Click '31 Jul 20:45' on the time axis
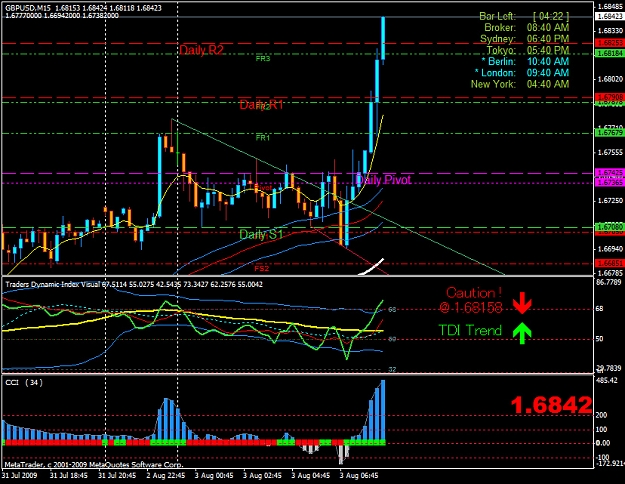Screen dimensions: 625x484 tap(117, 475)
